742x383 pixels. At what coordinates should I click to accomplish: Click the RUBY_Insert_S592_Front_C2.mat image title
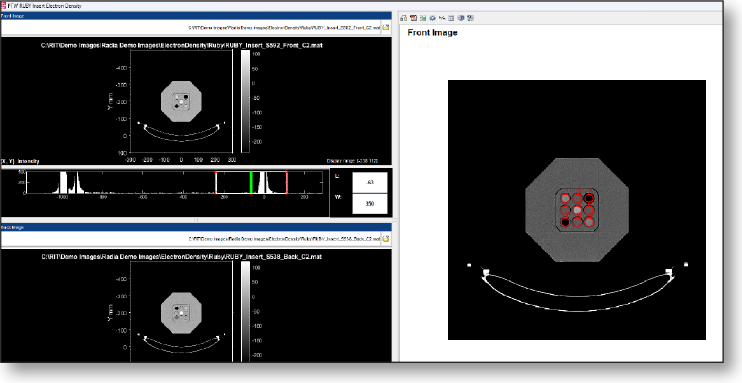(182, 45)
